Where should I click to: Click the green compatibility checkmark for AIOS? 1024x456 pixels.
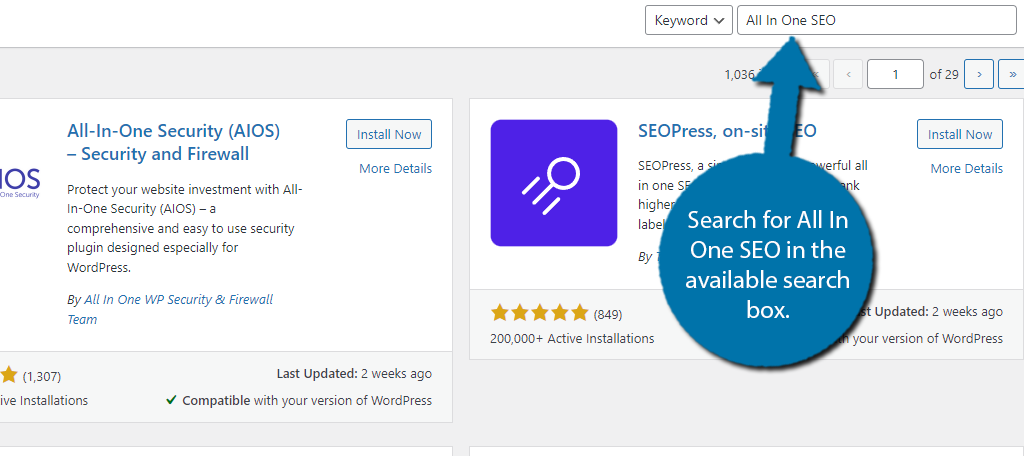coord(171,400)
